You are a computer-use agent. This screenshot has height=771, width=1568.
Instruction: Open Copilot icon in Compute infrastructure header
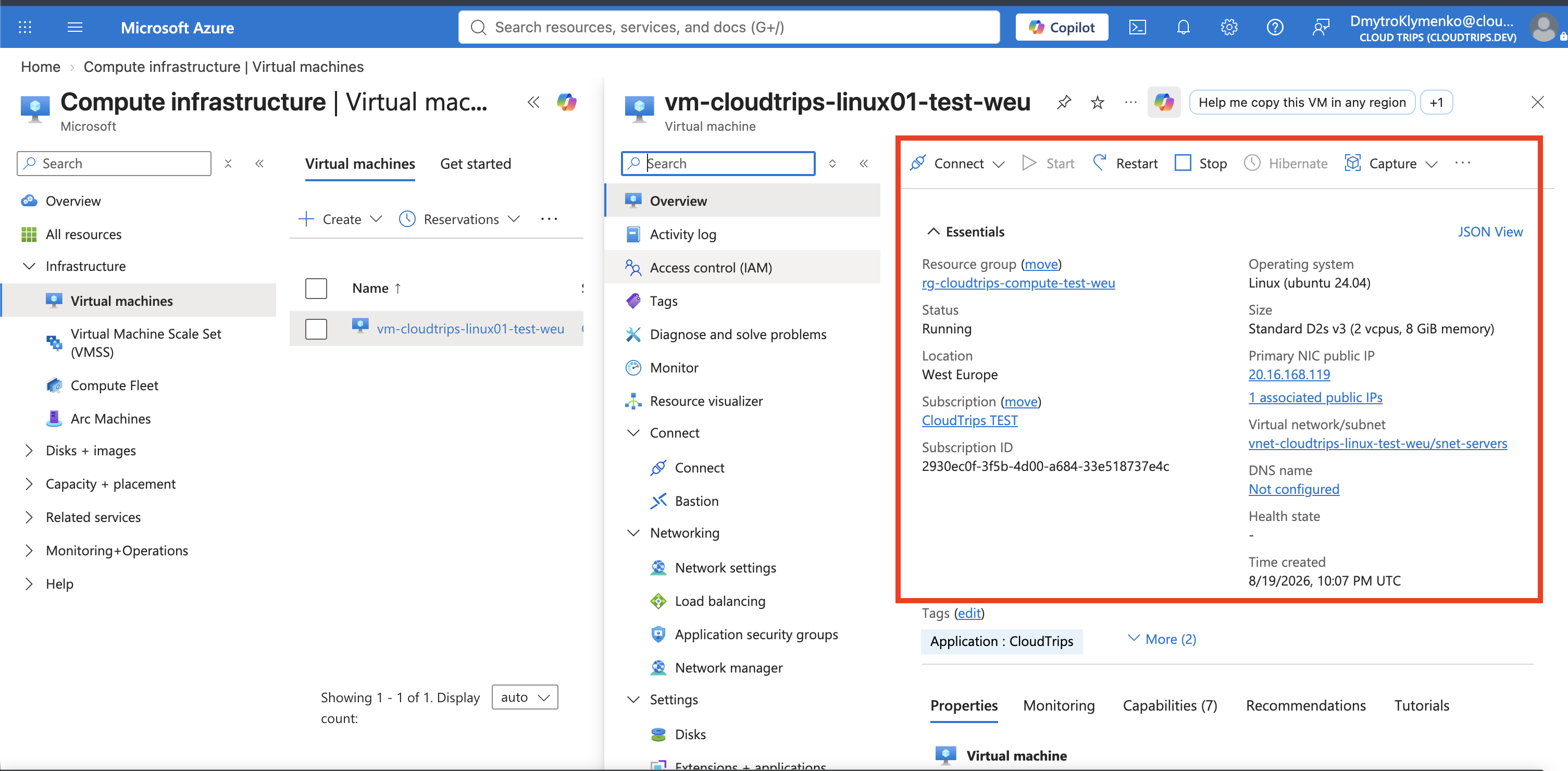[566, 102]
